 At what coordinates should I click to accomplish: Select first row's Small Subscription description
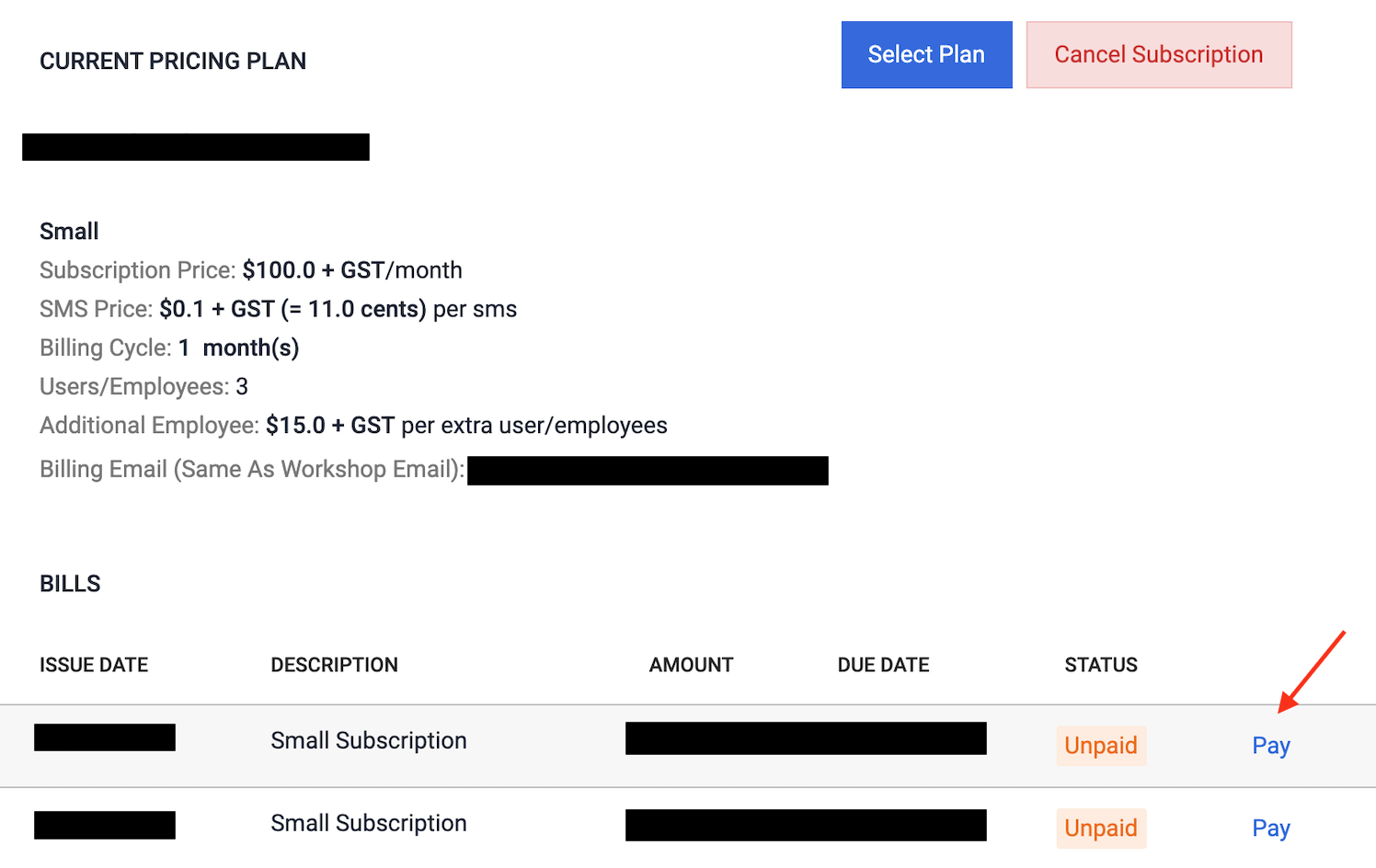coord(368,741)
